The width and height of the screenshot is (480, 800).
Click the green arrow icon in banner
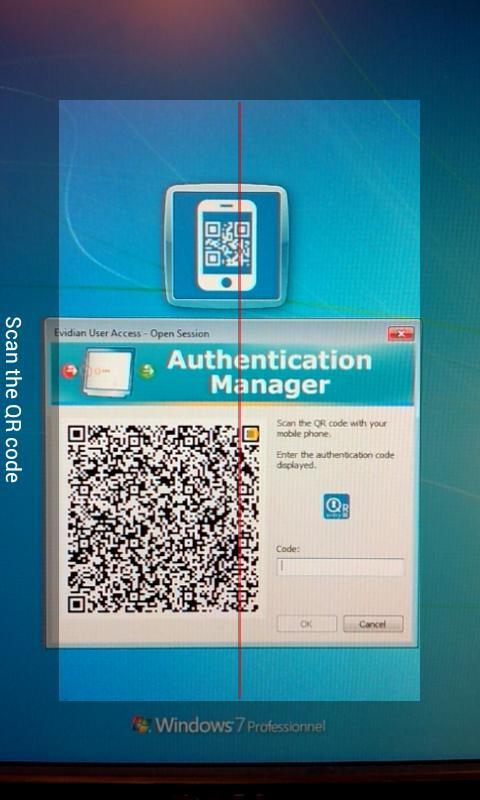(x=147, y=371)
